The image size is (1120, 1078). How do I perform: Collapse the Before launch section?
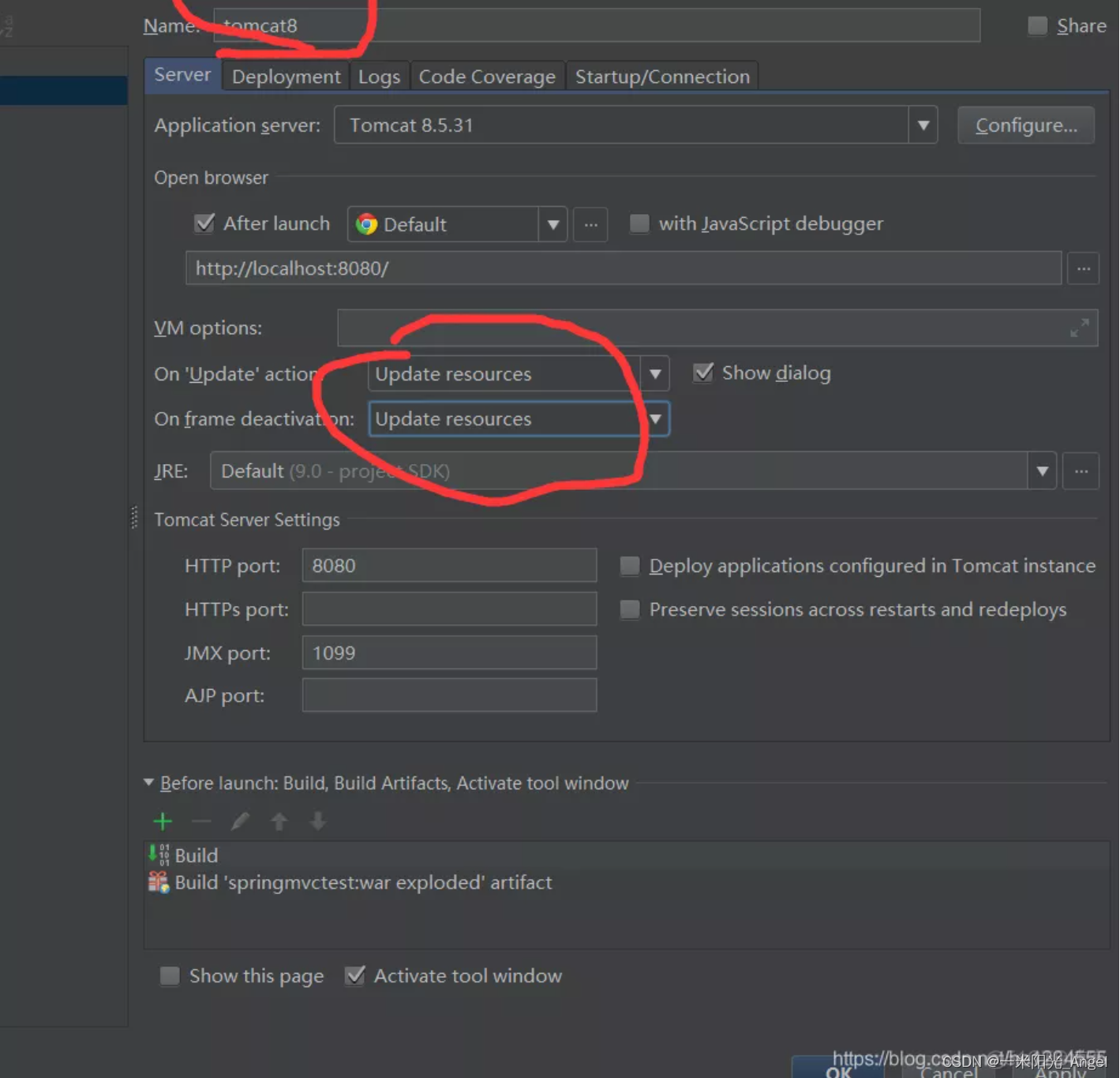148,783
